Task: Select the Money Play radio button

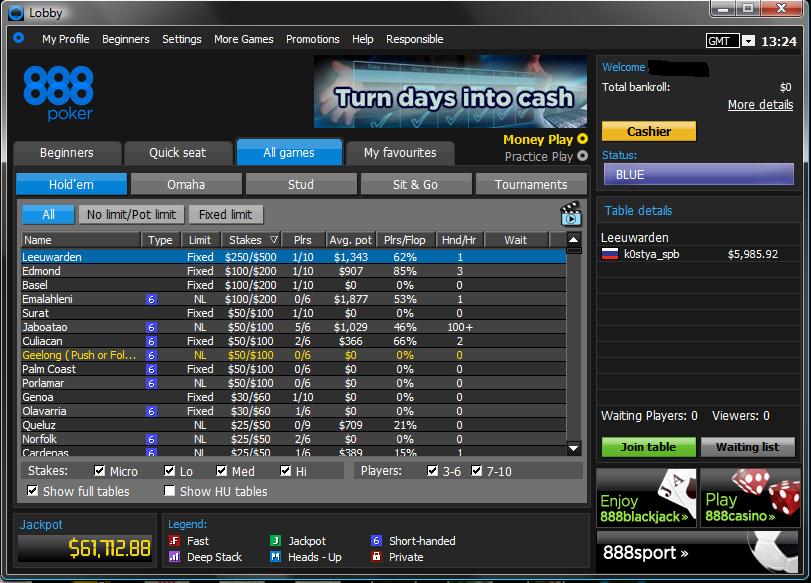Action: 582,139
